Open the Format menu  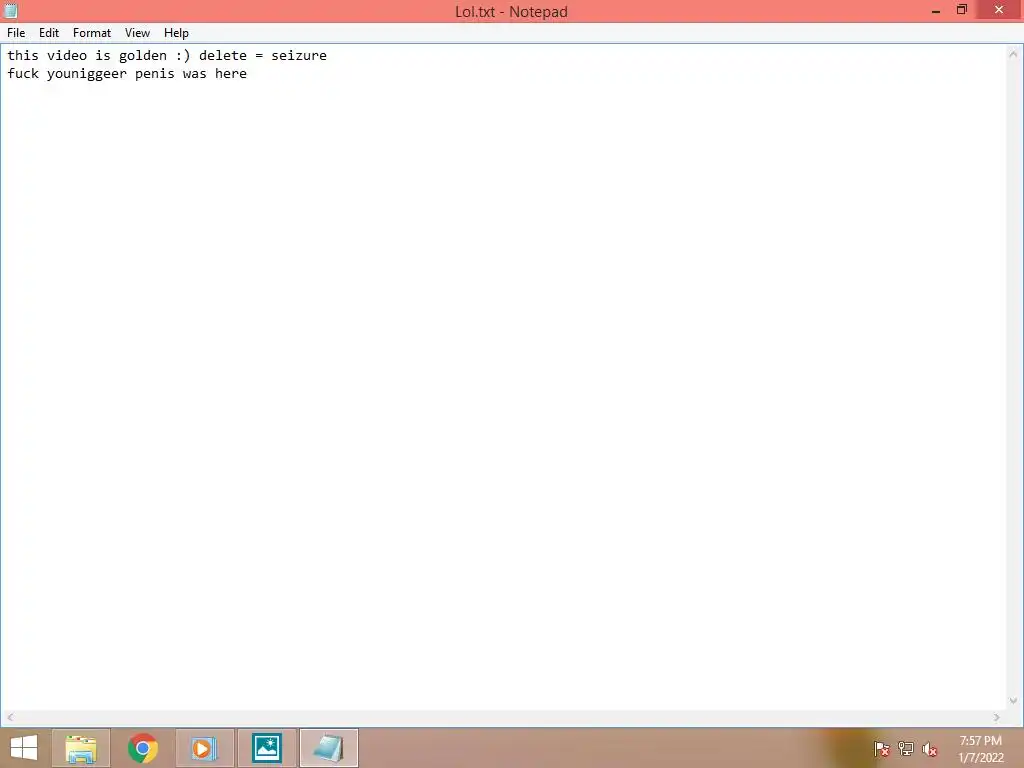click(x=91, y=33)
